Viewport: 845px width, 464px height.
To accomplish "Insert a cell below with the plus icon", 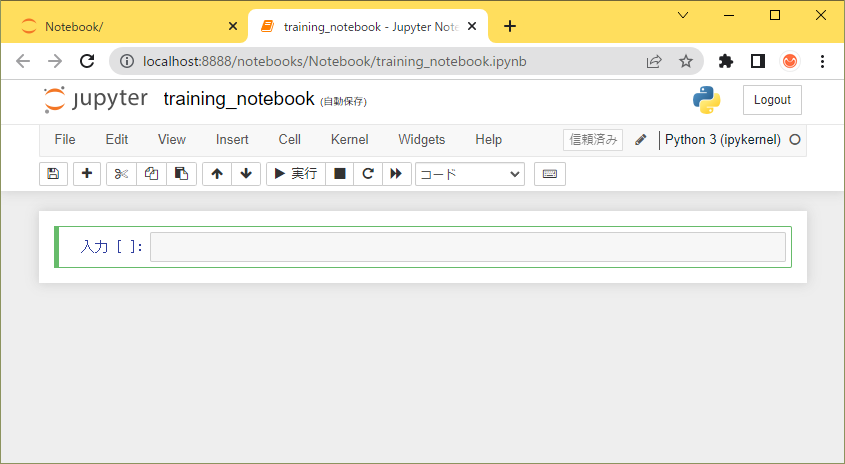I will point(87,174).
